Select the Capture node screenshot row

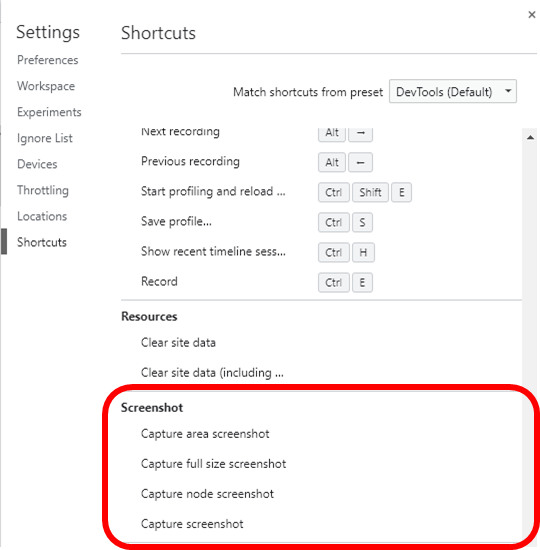tap(321, 494)
